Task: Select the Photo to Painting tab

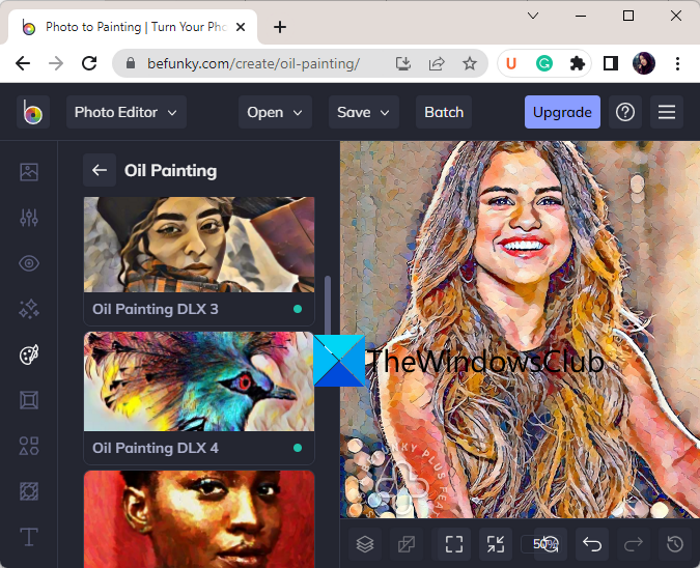Action: click(x=133, y=27)
